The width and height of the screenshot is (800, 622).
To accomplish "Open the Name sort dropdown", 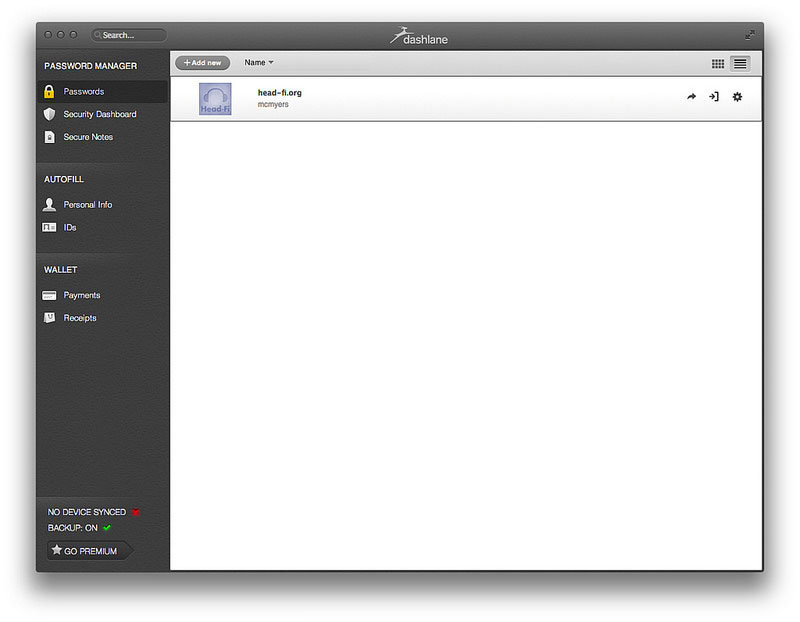I will tap(259, 63).
